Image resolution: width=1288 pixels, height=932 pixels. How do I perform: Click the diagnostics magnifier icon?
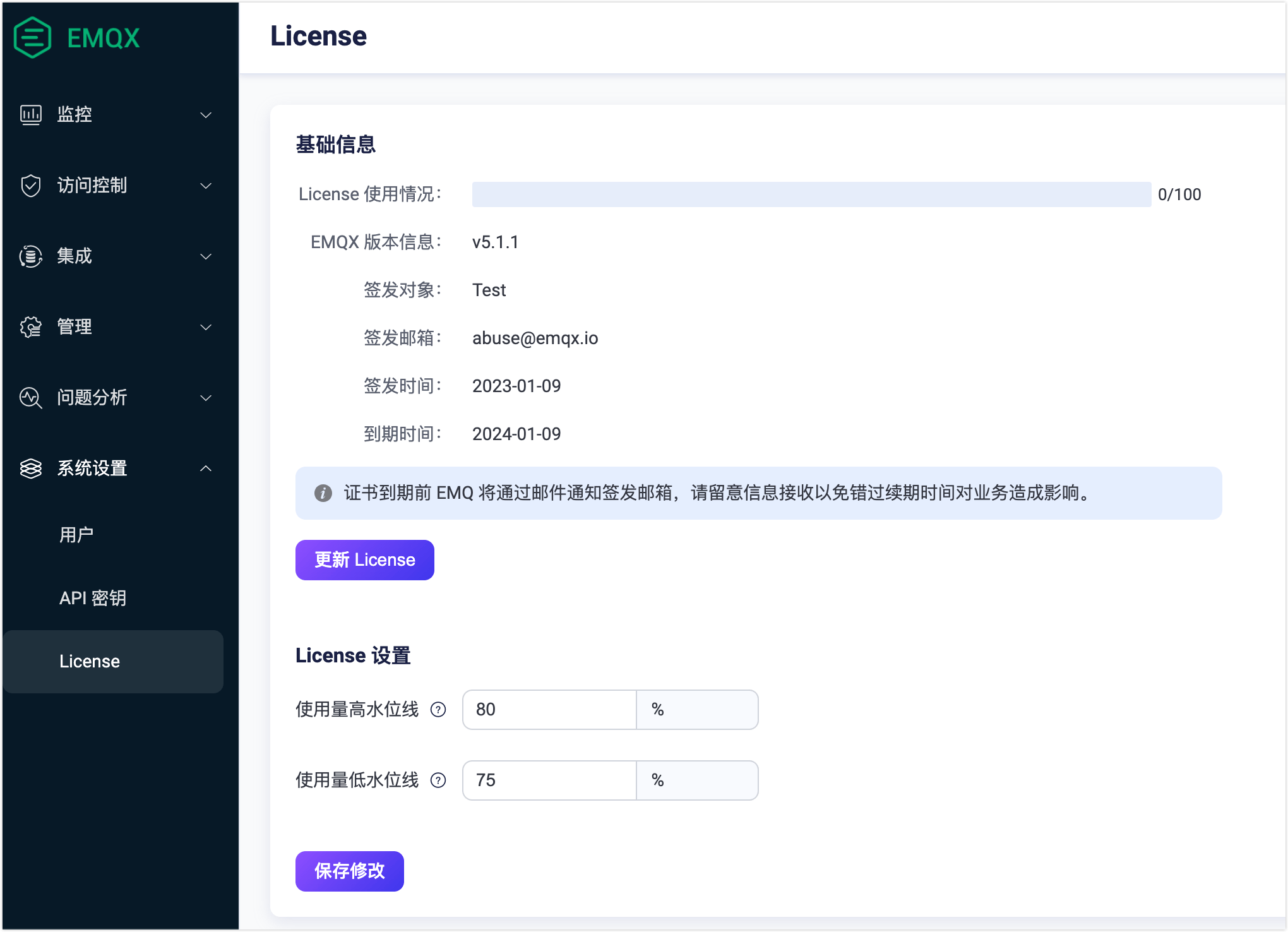[x=31, y=398]
